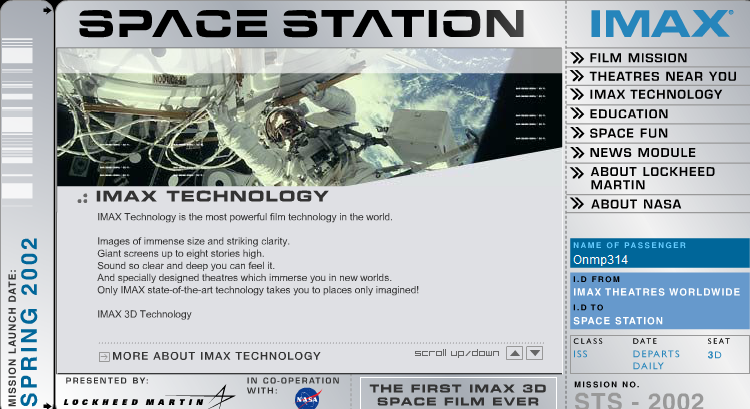Open the Film Mission menu item
This screenshot has height=409, width=750.
638,58
